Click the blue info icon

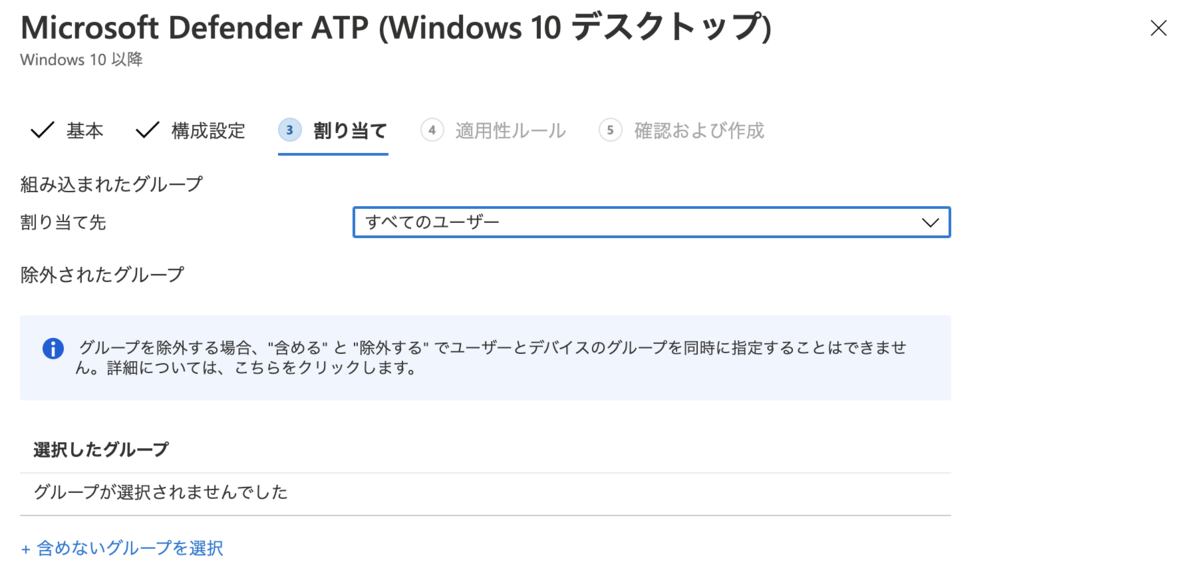point(53,348)
